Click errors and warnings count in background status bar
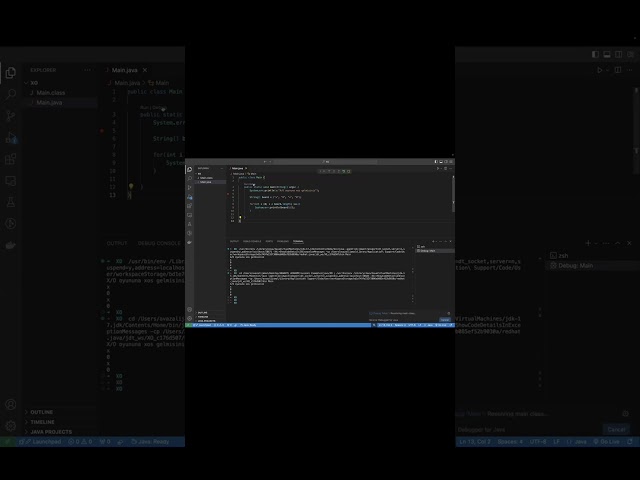 [x=80, y=442]
